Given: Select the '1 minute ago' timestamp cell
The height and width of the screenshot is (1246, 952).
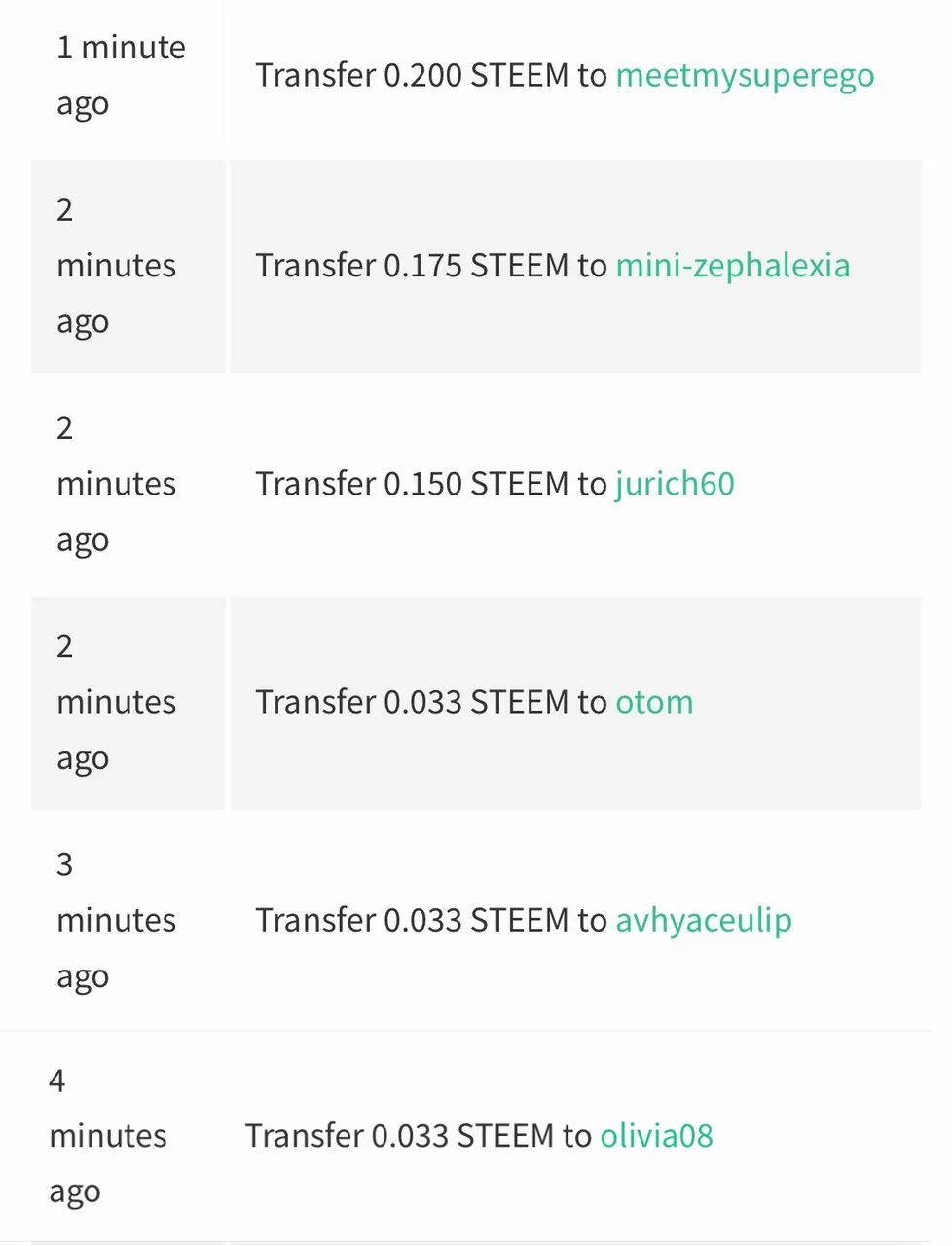Looking at the screenshot, I should pyautogui.click(x=128, y=76).
